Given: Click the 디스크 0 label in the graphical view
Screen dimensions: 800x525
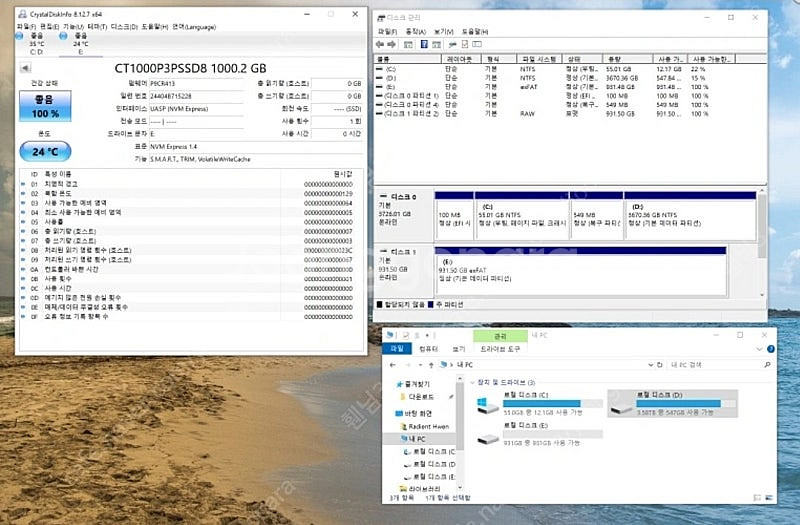Looking at the screenshot, I should pyautogui.click(x=403, y=196).
